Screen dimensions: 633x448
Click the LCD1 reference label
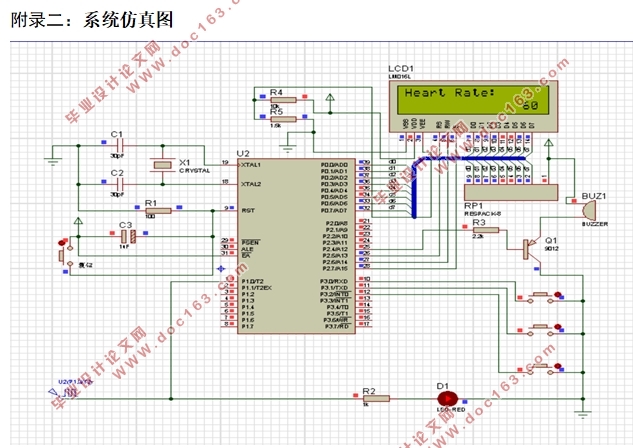tap(401, 69)
